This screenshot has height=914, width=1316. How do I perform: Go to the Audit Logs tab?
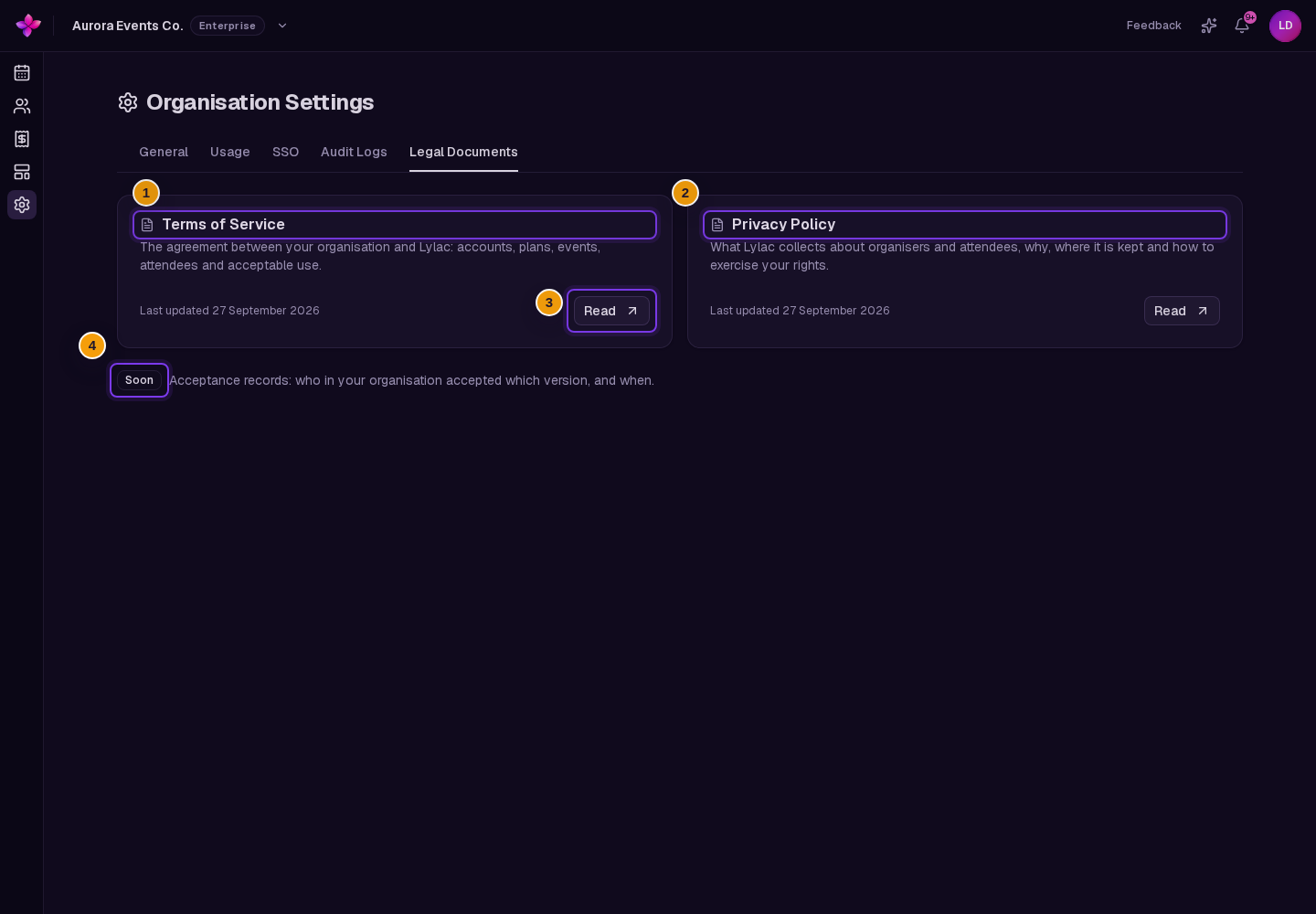(x=354, y=152)
